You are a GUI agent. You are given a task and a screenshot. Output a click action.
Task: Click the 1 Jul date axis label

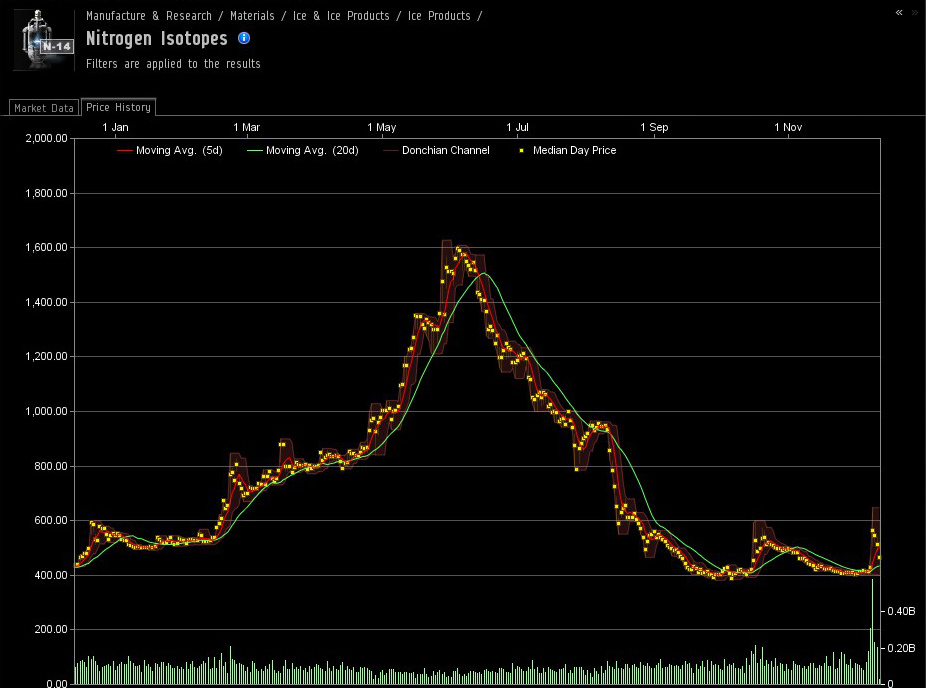pos(517,127)
